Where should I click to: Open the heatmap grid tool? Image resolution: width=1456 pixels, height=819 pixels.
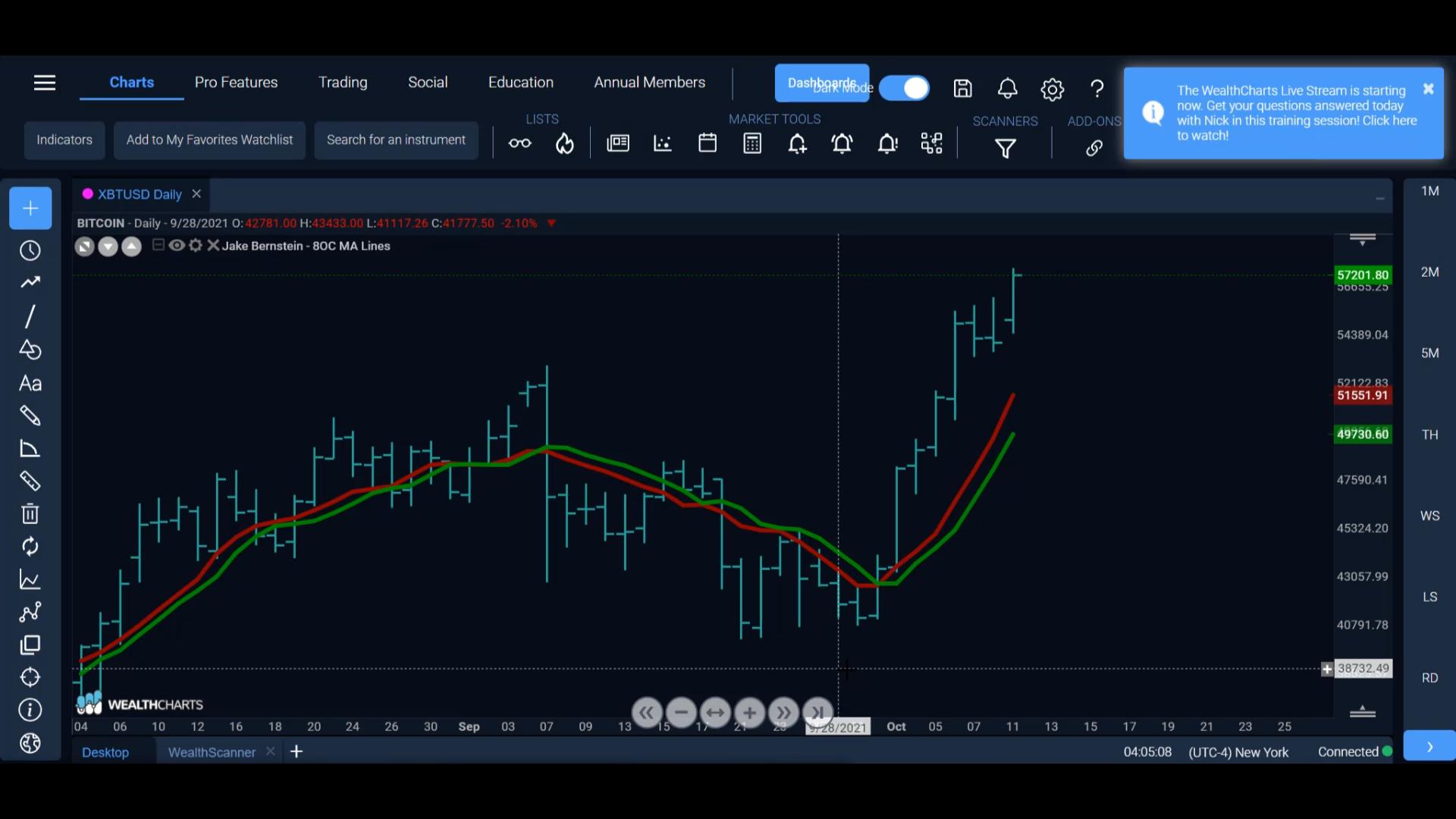click(931, 143)
